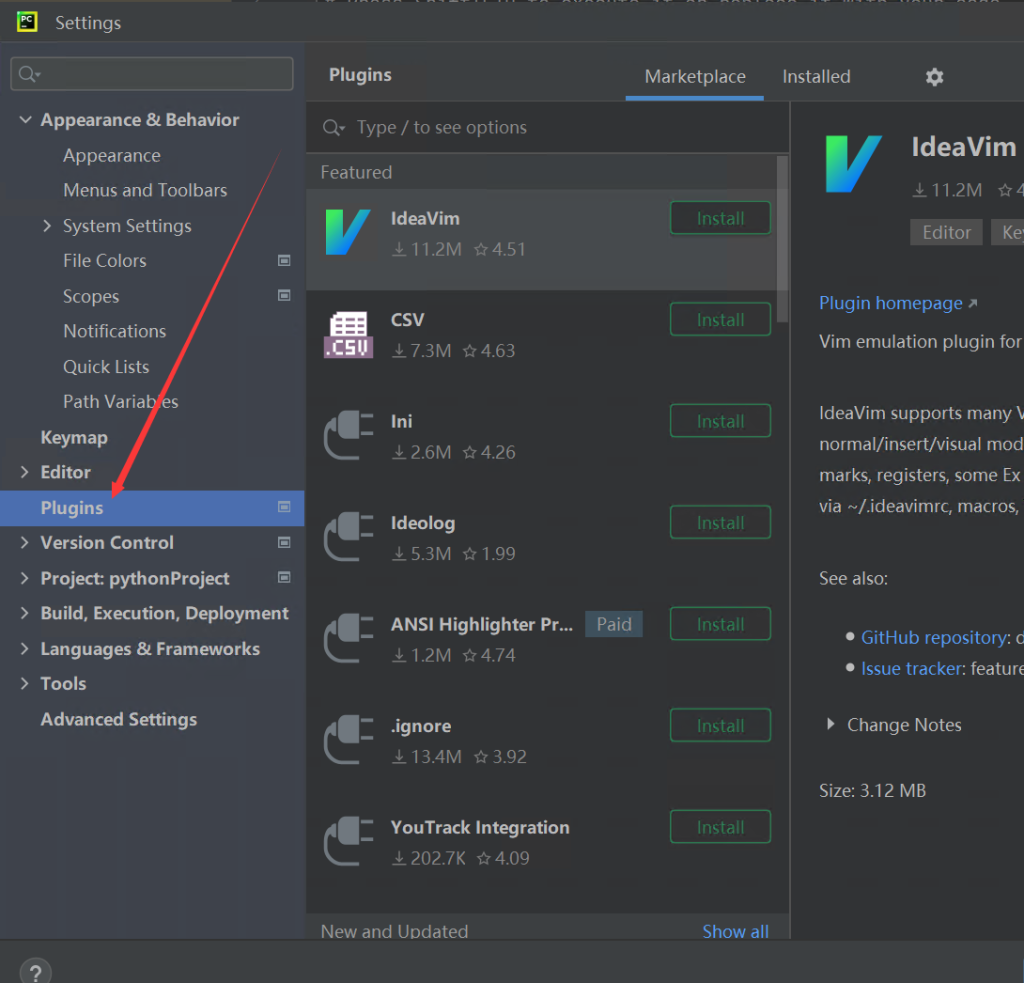
Task: Install the Ideolog plugin
Action: pos(720,523)
